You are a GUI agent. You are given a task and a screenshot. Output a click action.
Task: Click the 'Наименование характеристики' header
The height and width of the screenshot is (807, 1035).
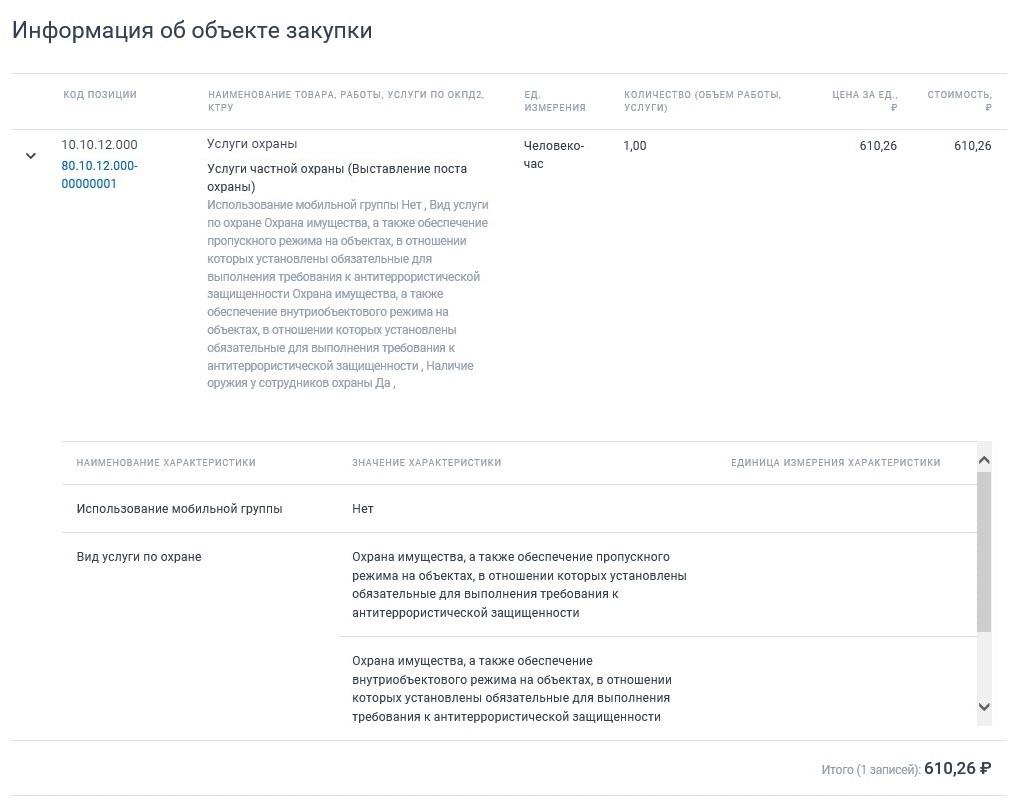point(166,463)
